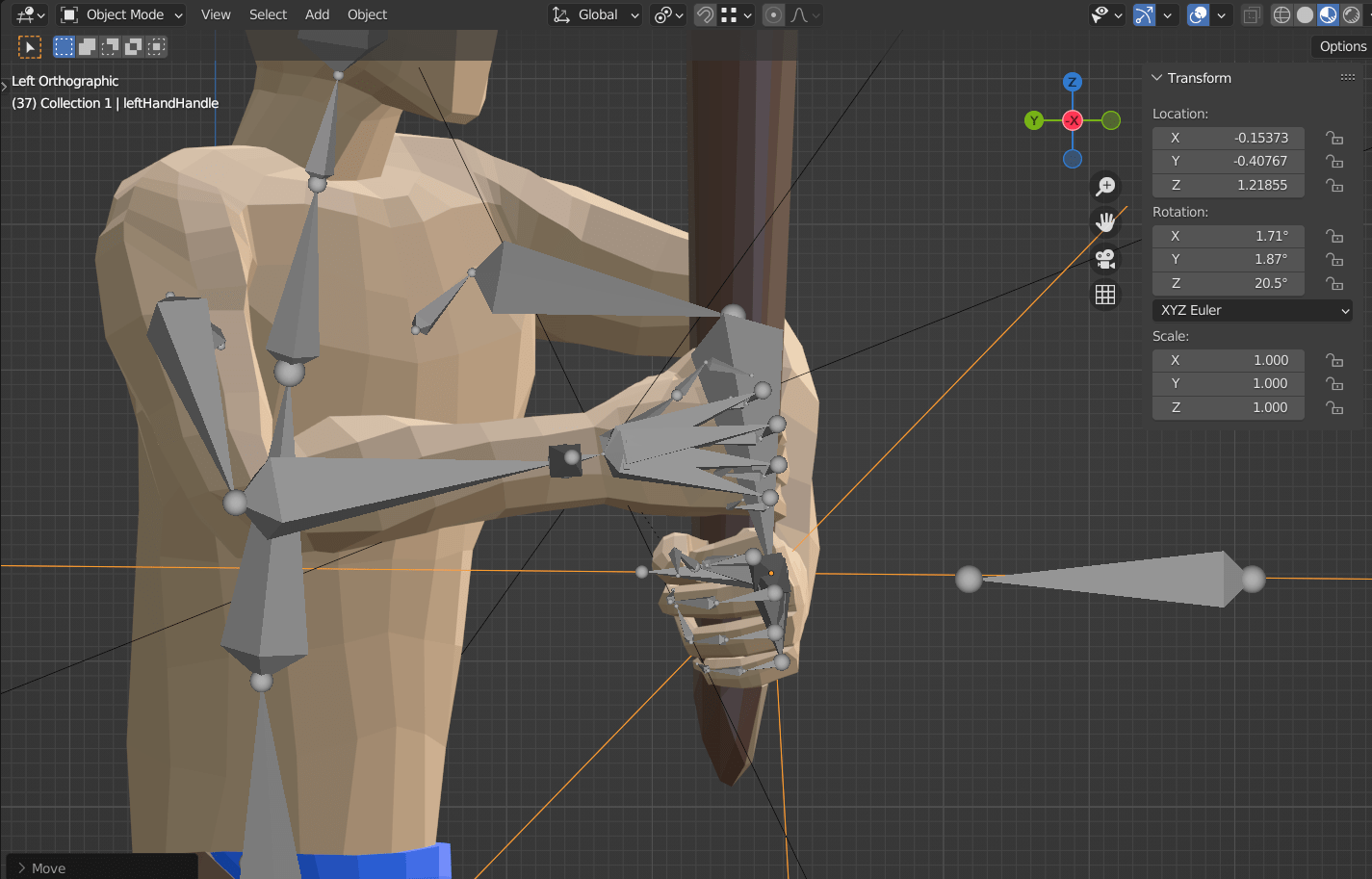Toggle proportional editing in the header
Image resolution: width=1372 pixels, height=879 pixels.
(773, 14)
